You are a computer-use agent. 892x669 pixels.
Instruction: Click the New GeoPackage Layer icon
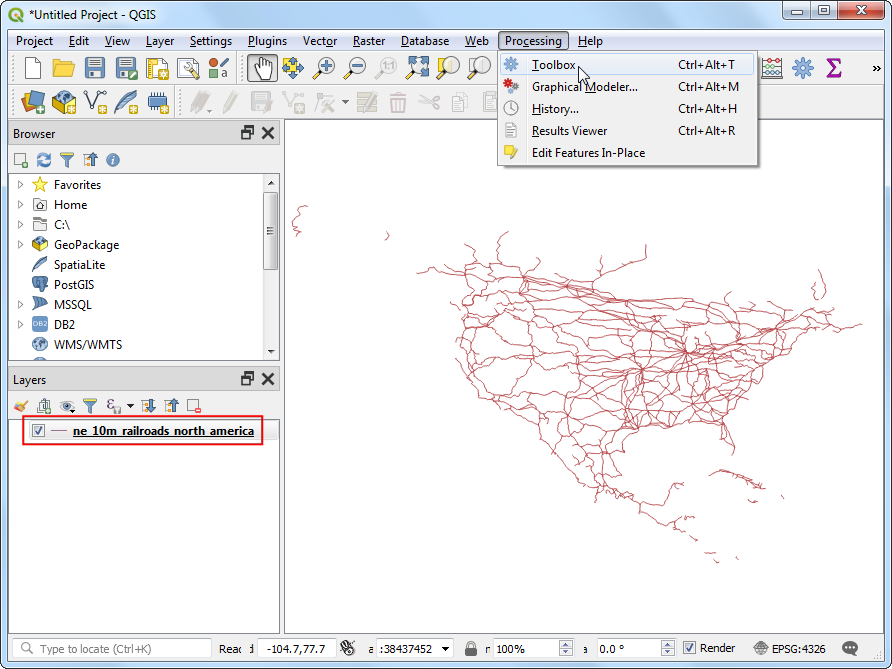[x=65, y=102]
